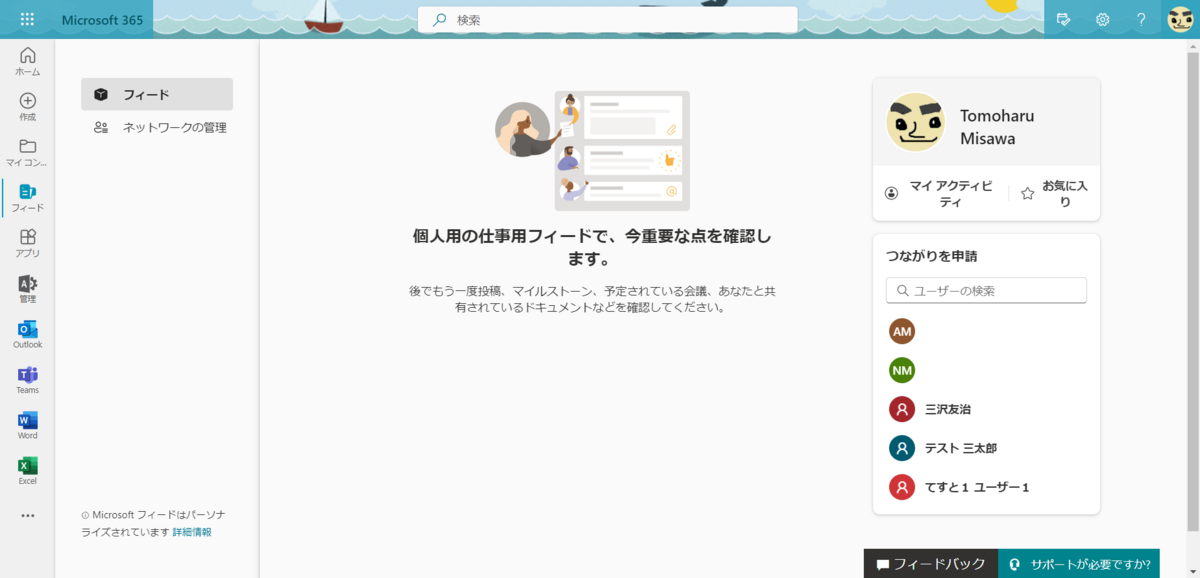1200x578 pixels.
Task: Click てすと1 ユーザー1 avatar icon
Action: (902, 487)
